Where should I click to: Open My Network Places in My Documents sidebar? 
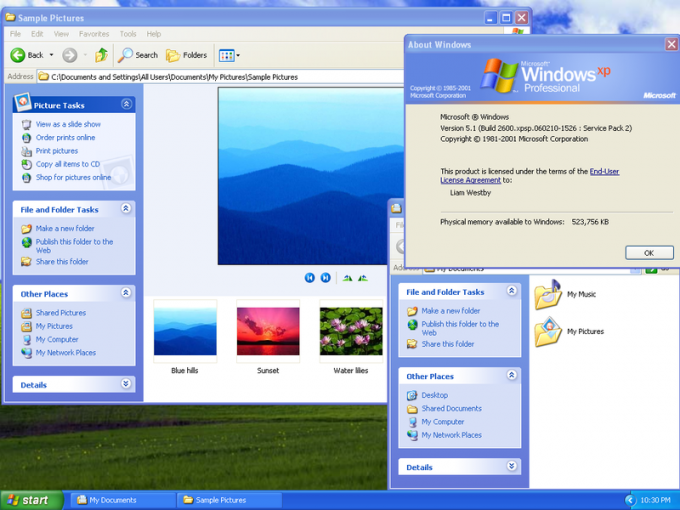[x=451, y=435]
